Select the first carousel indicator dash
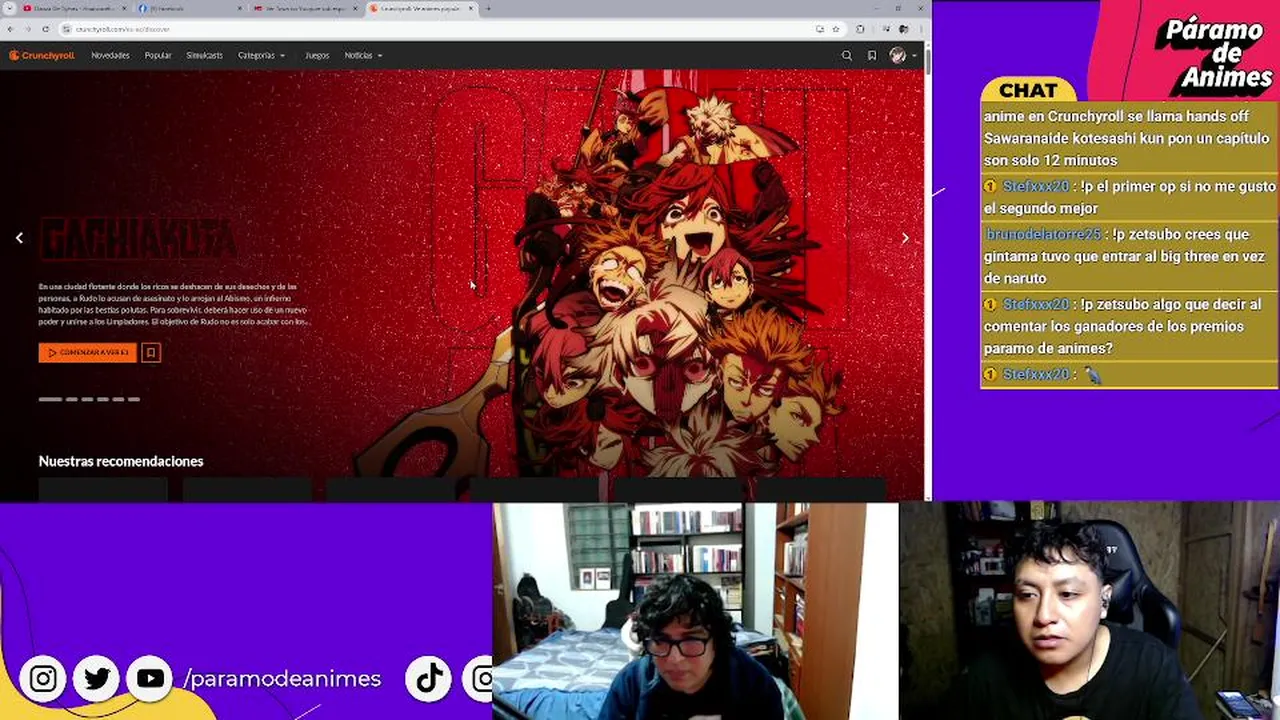This screenshot has width=1280, height=720. click(x=50, y=399)
